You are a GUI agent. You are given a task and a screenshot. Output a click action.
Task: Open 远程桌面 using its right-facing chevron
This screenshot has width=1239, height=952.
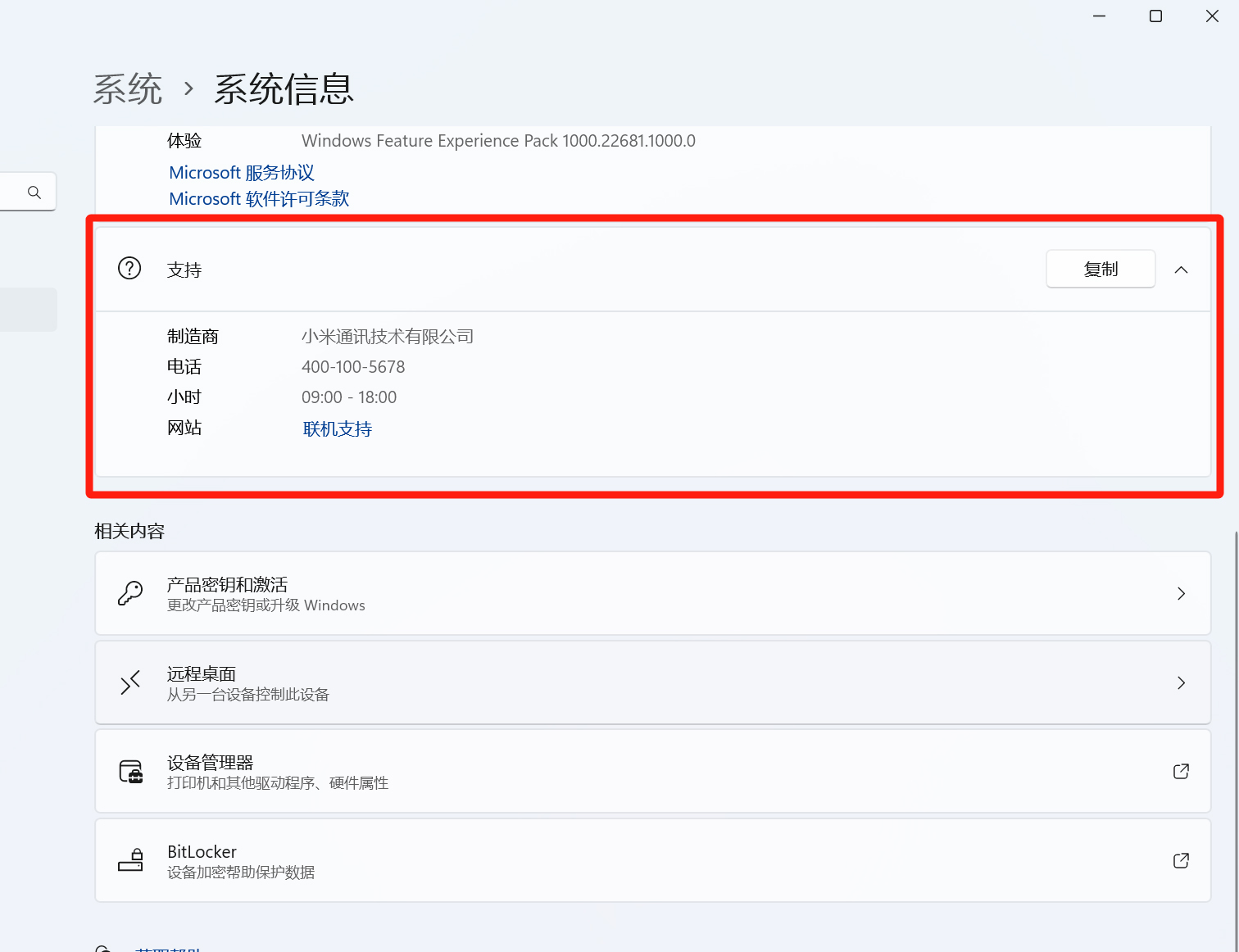click(1181, 682)
